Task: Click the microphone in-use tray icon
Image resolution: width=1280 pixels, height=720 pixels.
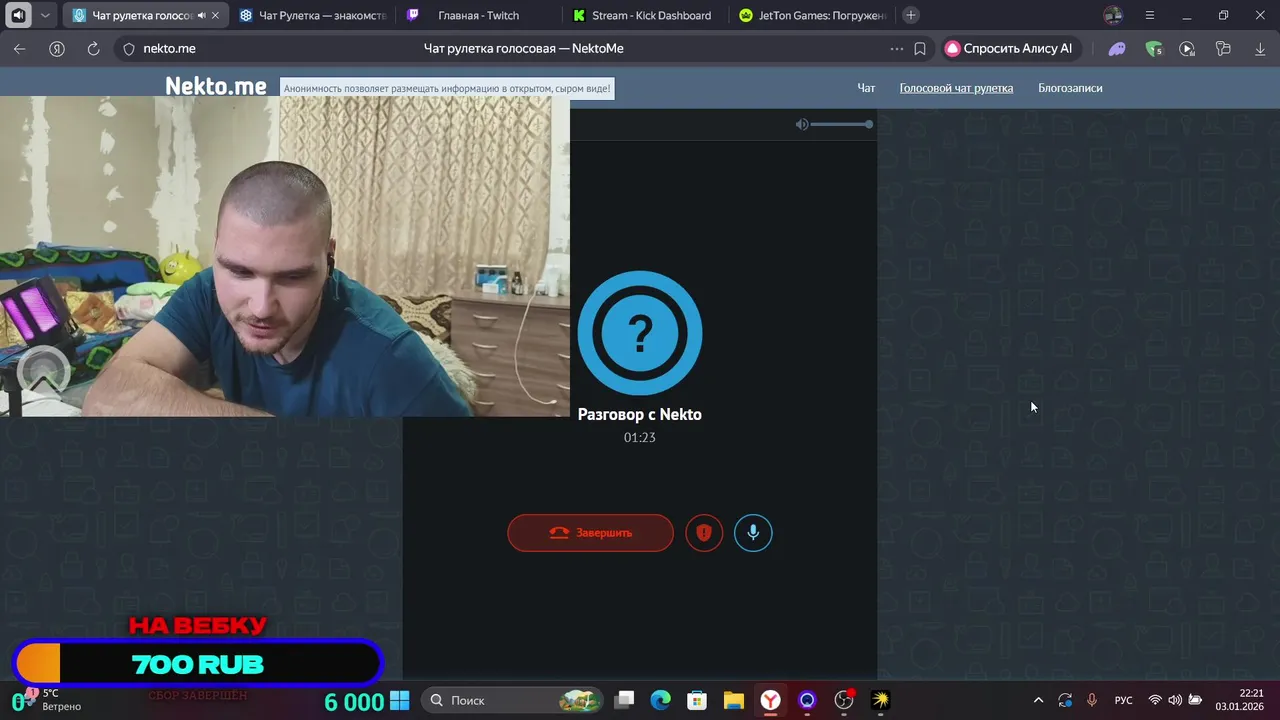Action: [x=1092, y=700]
